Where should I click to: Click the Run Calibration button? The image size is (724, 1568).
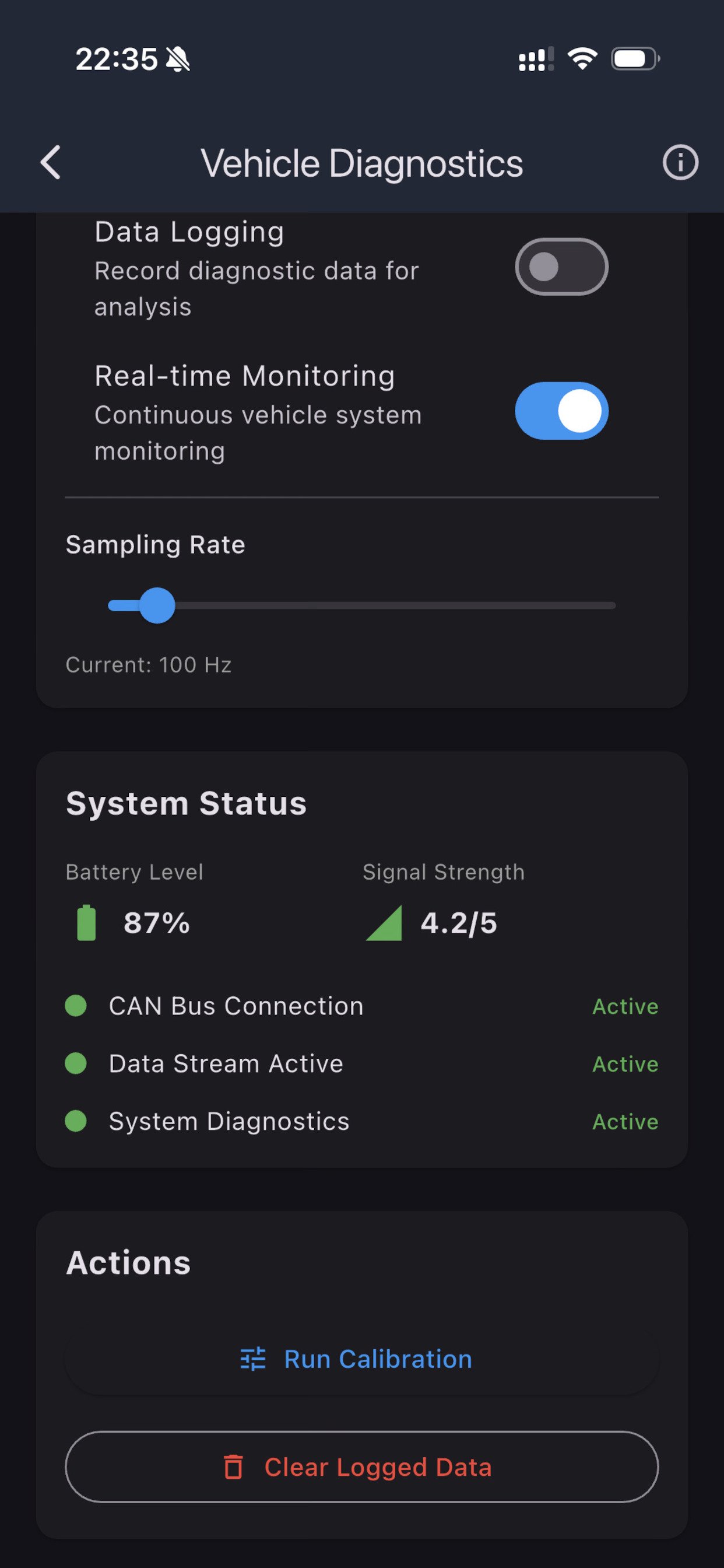tap(362, 1359)
